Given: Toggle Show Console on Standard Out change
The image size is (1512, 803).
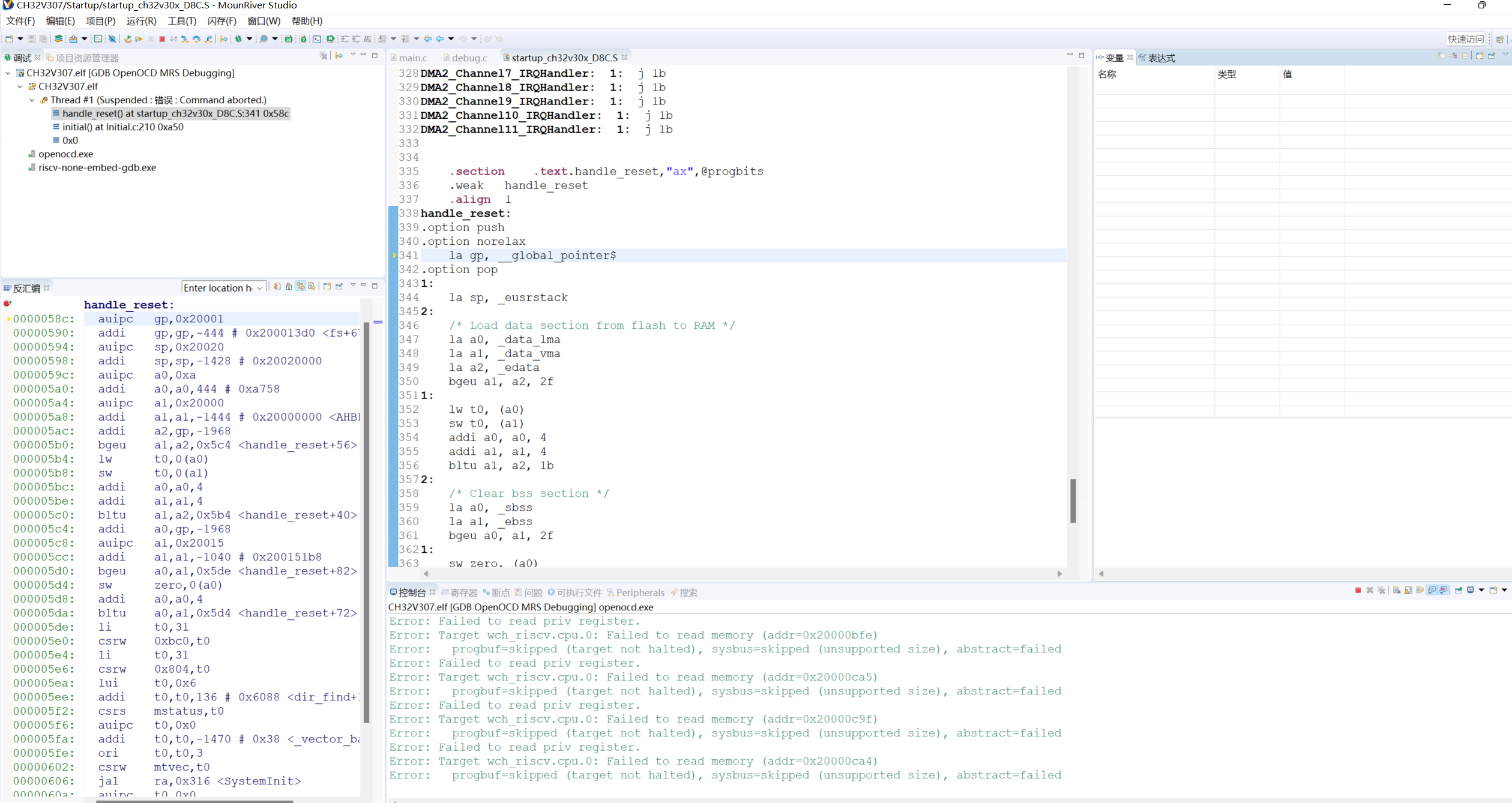Looking at the screenshot, I should click(x=1432, y=590).
